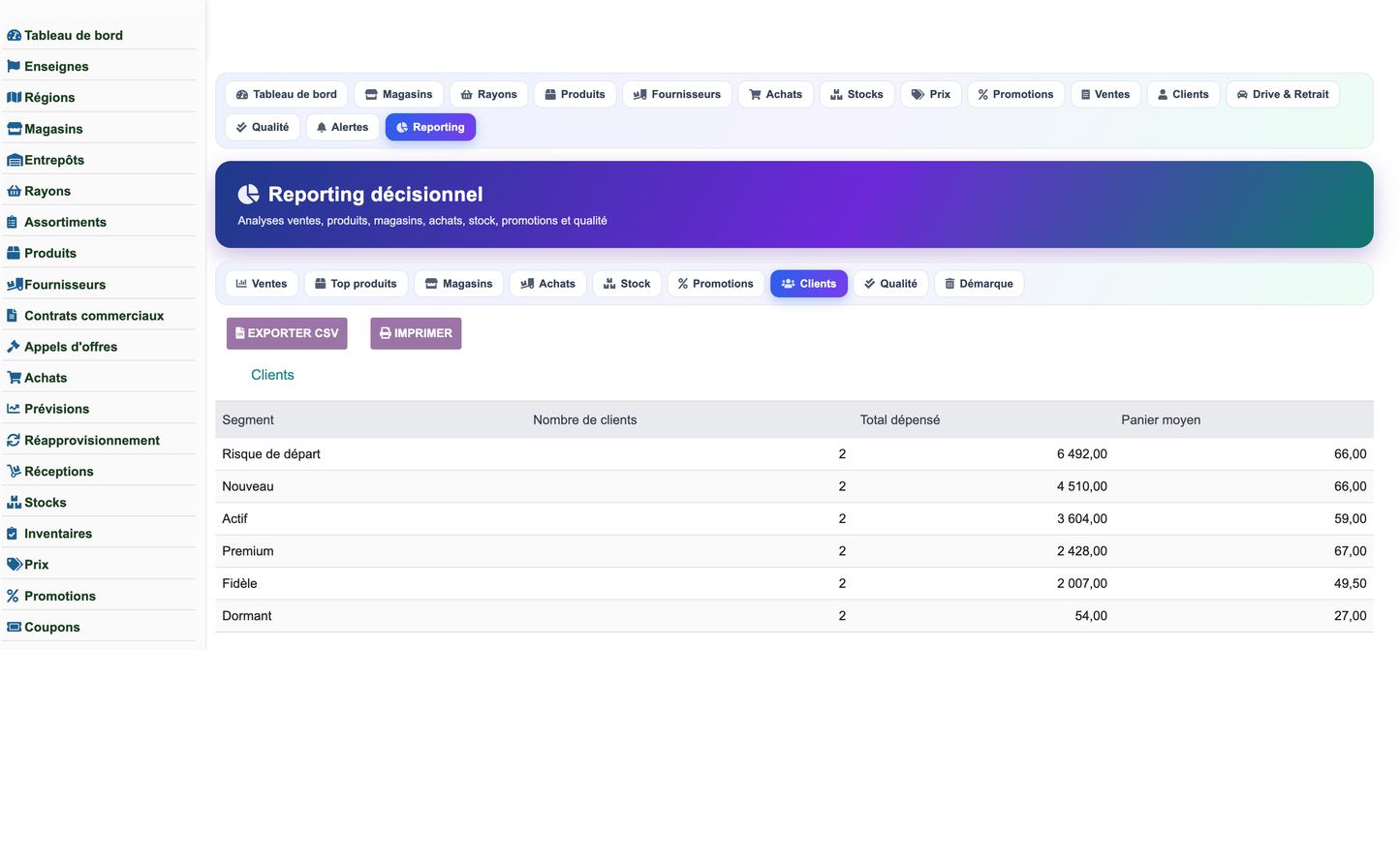Select the active Reporting tab
This screenshot has width=1400, height=866.
click(x=430, y=128)
